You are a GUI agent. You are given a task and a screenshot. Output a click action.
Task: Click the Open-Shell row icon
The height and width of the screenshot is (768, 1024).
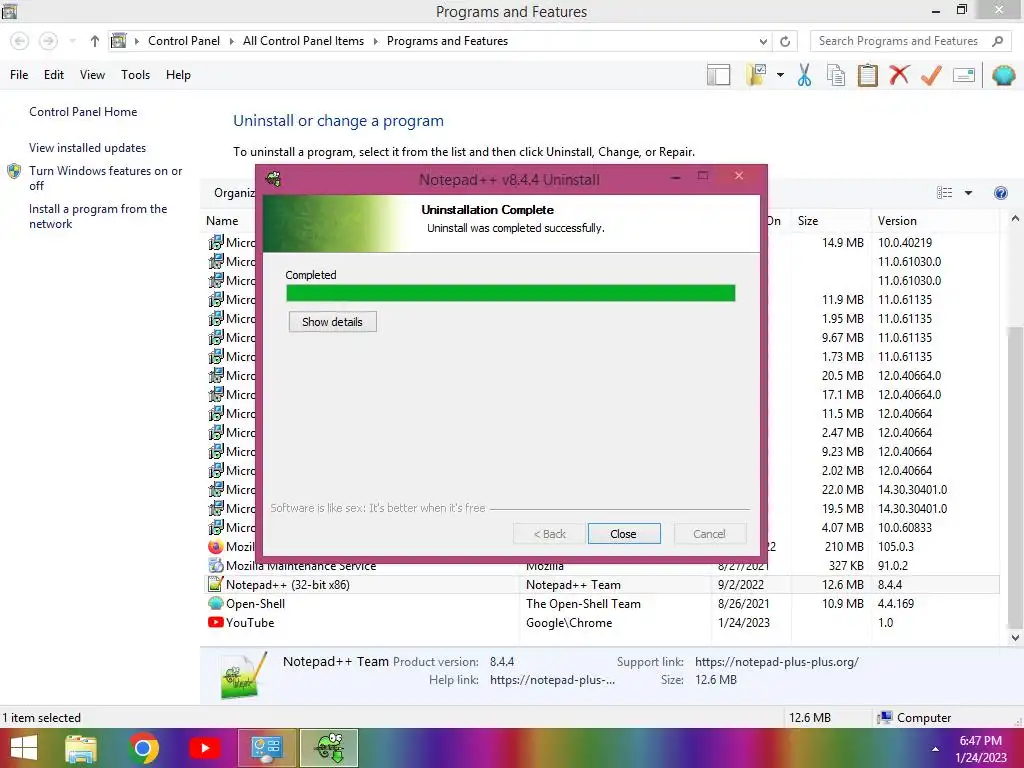coord(216,603)
